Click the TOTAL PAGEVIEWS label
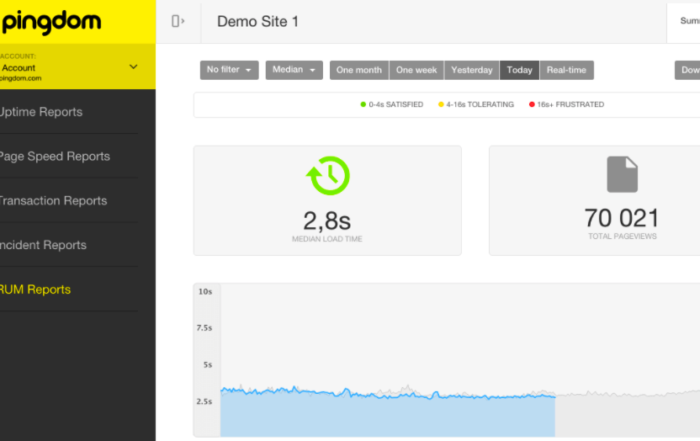 [x=622, y=237]
